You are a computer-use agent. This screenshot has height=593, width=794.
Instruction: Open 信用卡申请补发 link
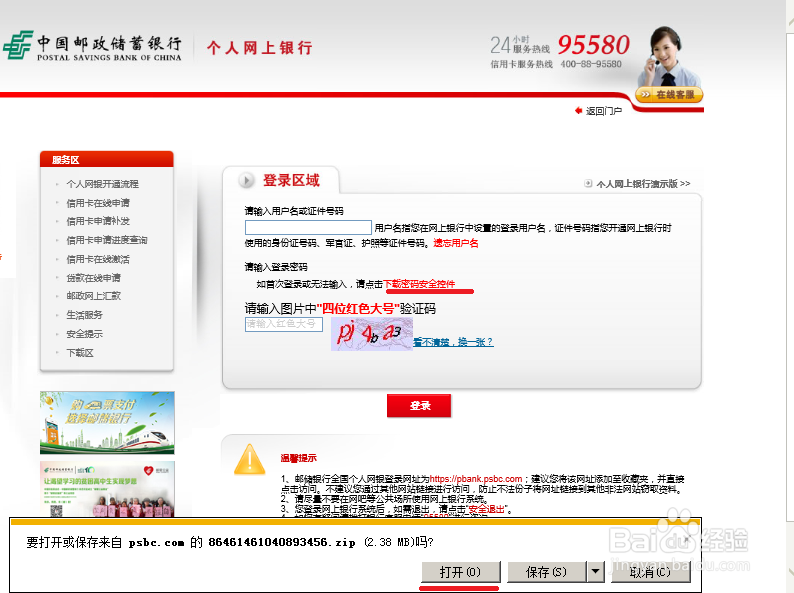tap(98, 221)
